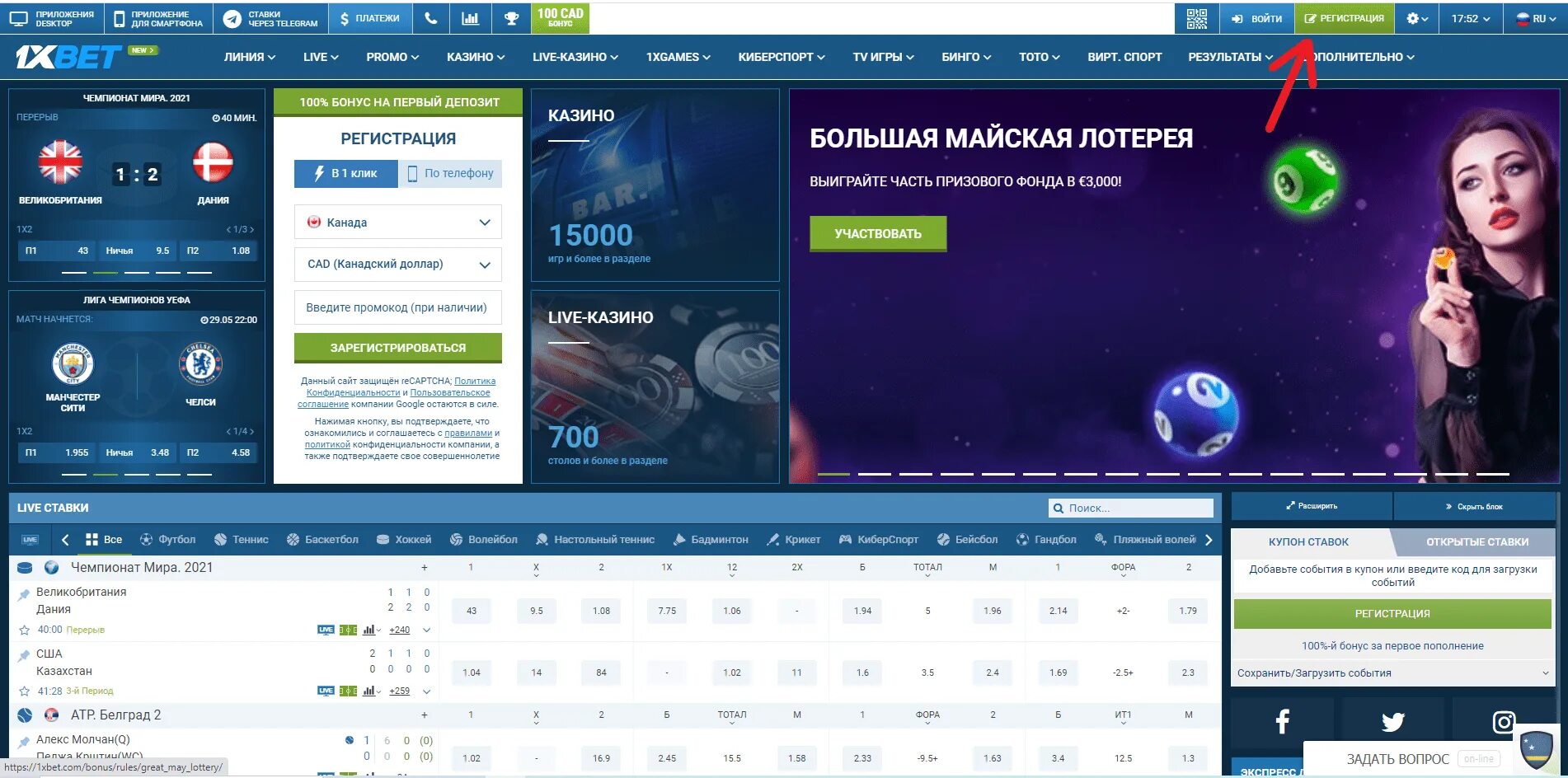Screen dimensions: 1568x778
Task: Expand Сохранить/Загрузить события section
Action: click(x=1392, y=673)
